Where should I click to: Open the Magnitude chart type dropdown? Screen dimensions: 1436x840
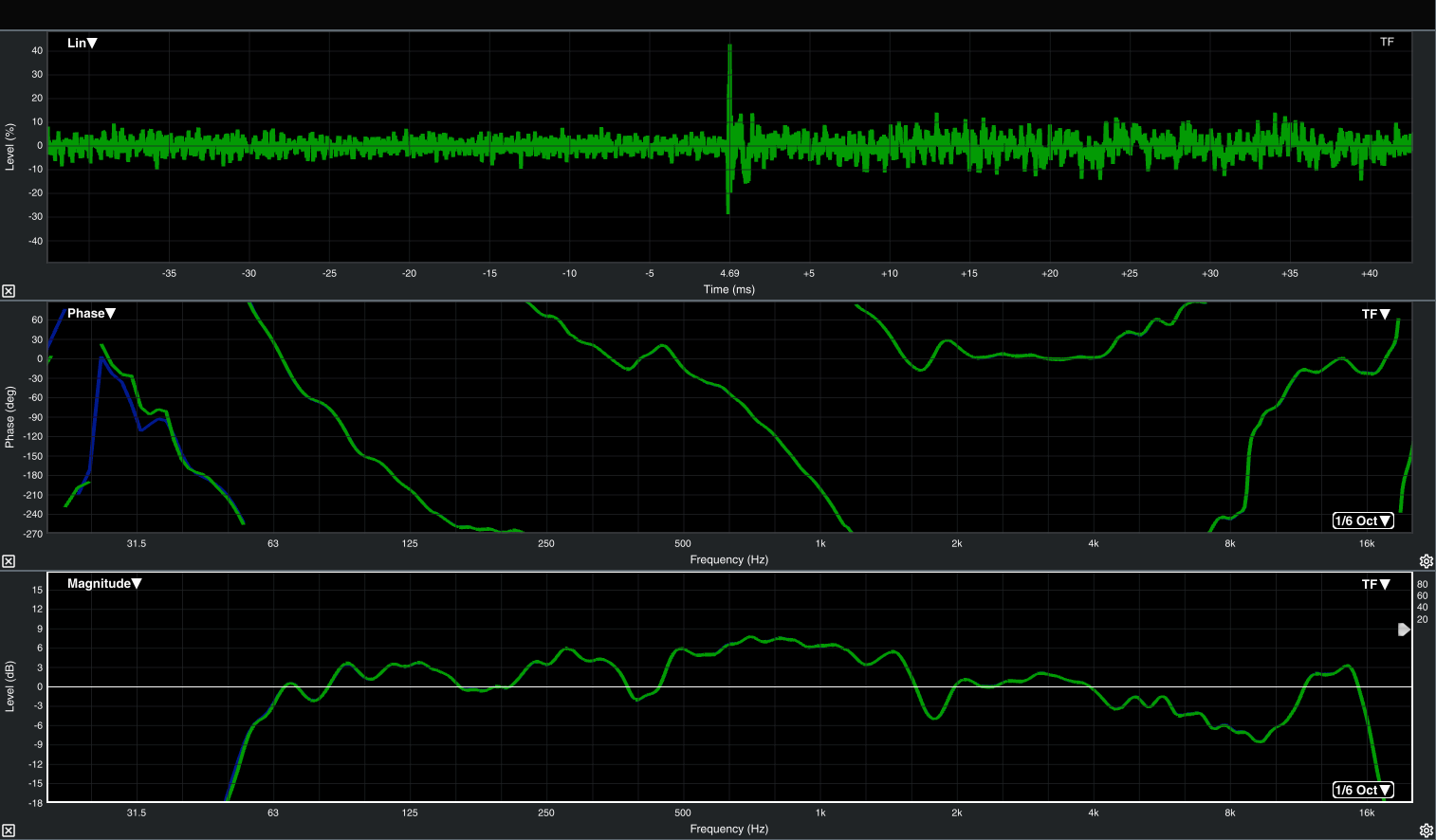[103, 584]
